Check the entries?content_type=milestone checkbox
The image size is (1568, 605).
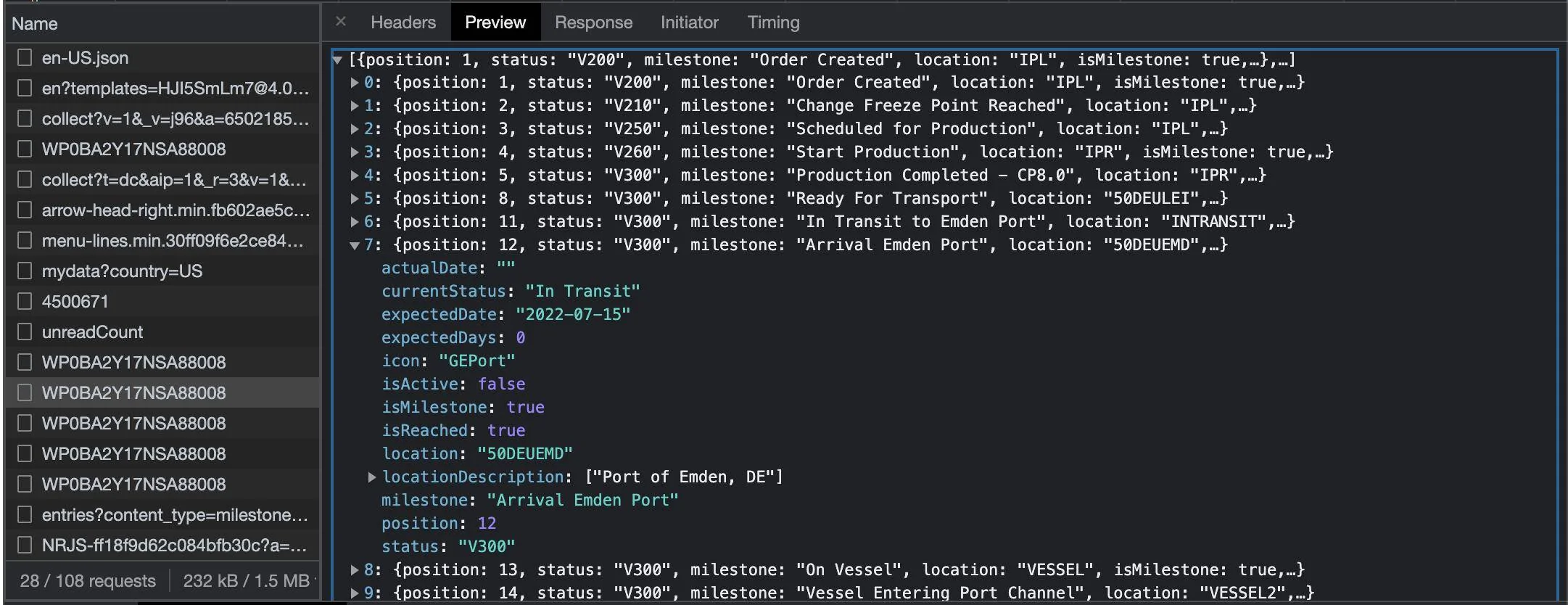(x=25, y=514)
